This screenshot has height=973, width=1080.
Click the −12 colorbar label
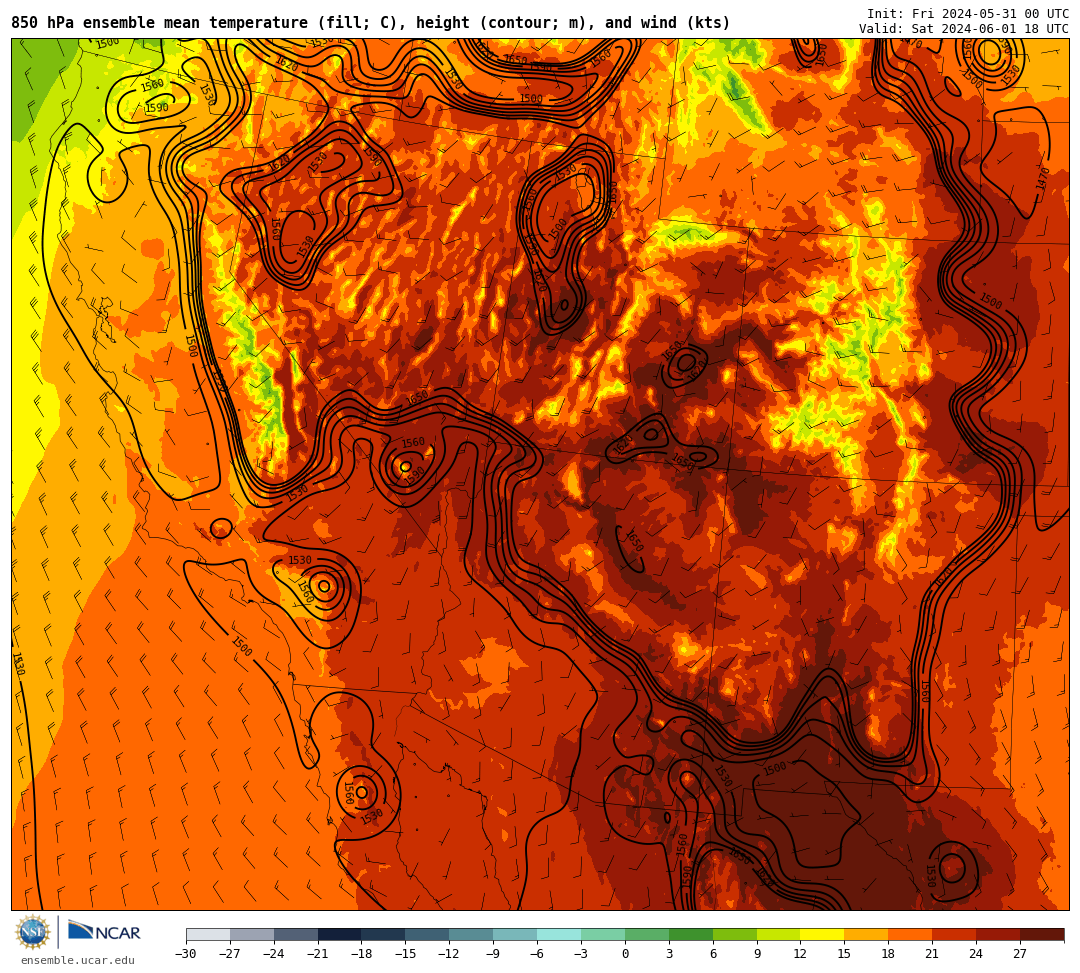tap(450, 954)
